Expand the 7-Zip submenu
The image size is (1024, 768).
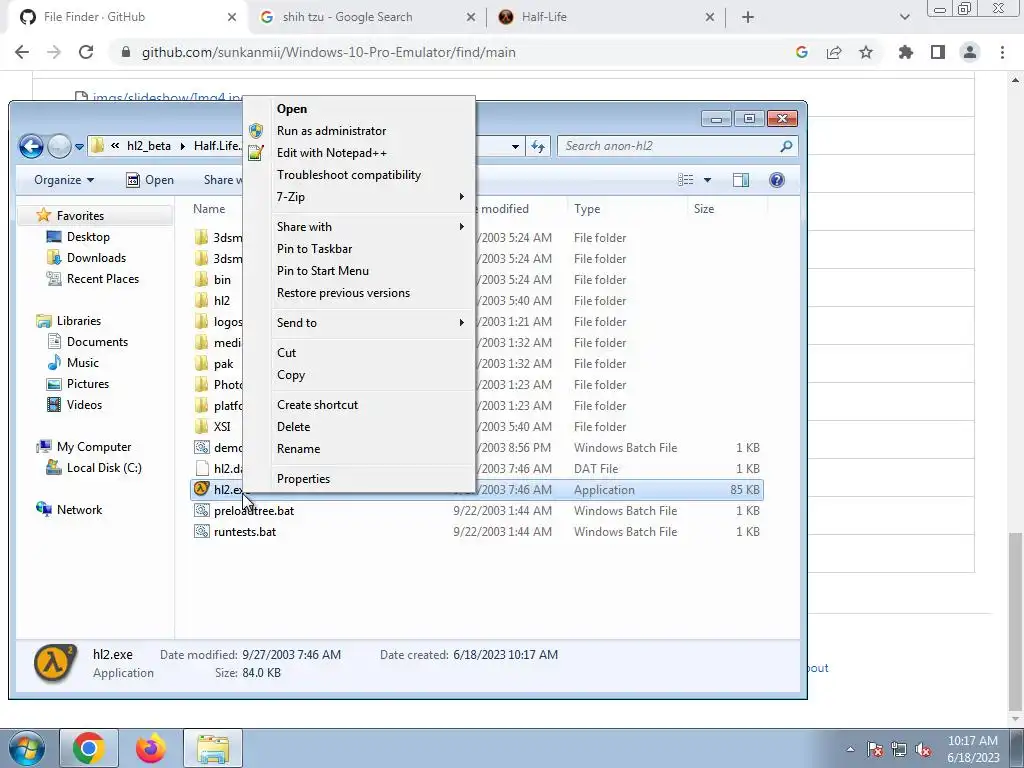coord(358,197)
